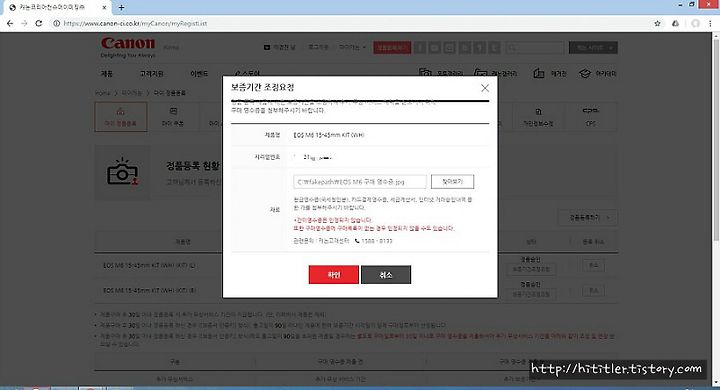The height and width of the screenshot is (390, 720).
Task: Close the warranty period adjustment dialog
Action: coord(484,88)
